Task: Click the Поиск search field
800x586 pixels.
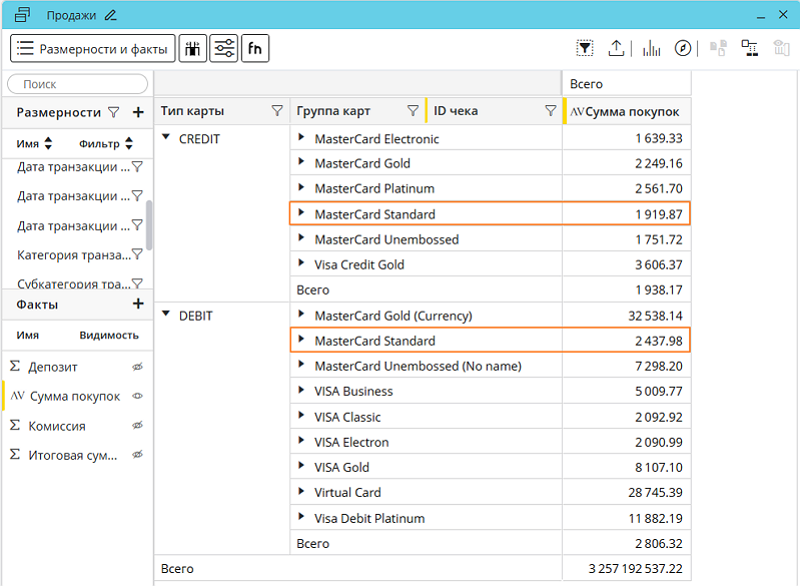Action: [x=78, y=85]
